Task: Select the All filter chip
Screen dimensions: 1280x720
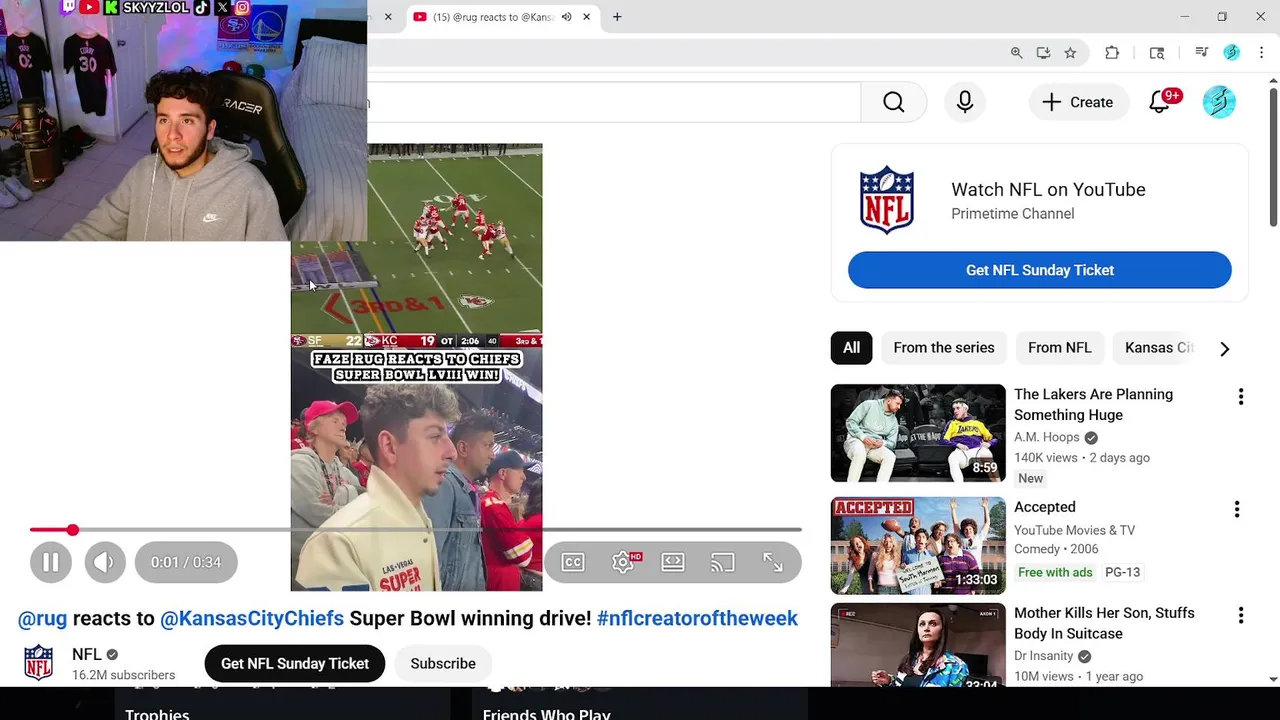Action: 851,348
